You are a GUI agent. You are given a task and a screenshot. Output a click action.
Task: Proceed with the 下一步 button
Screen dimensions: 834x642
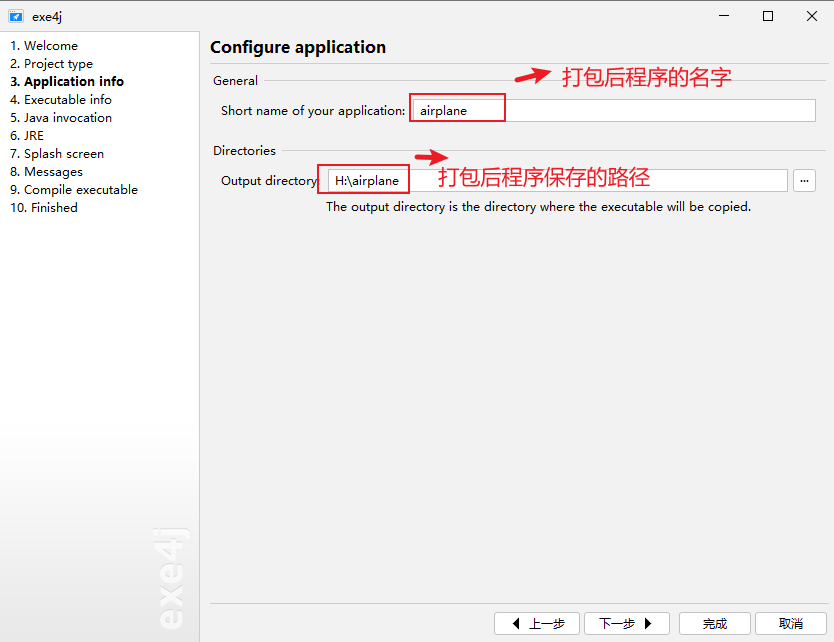point(627,623)
